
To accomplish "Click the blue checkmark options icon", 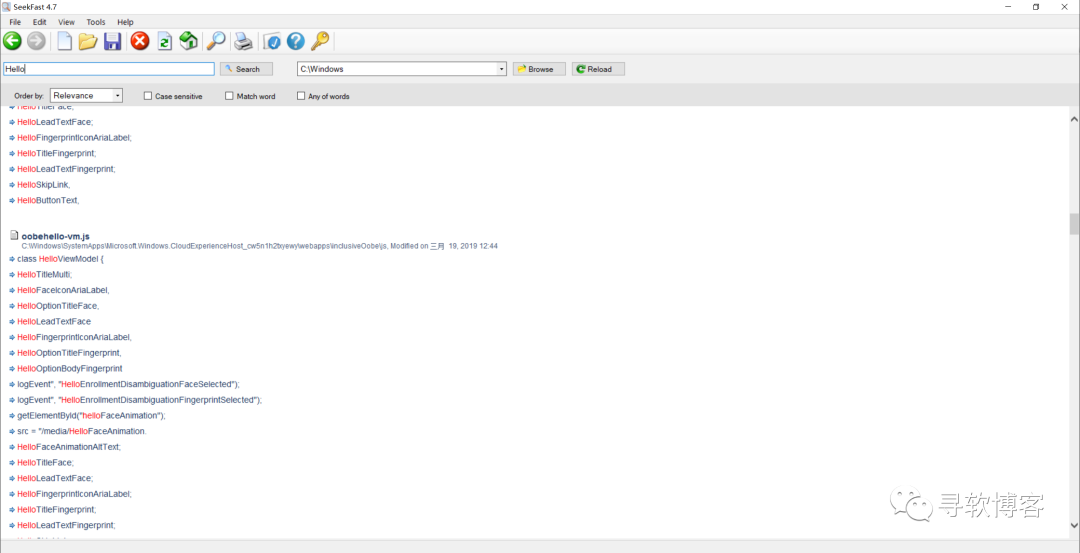I will pos(272,42).
